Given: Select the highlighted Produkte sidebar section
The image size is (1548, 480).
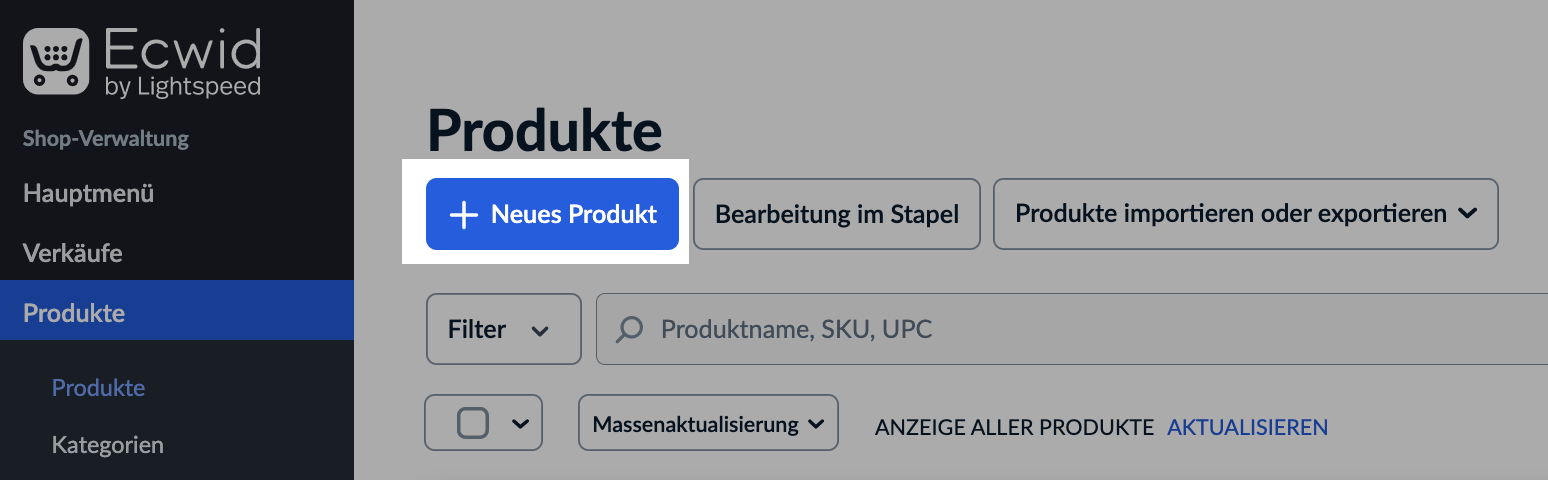Looking at the screenshot, I should (74, 313).
